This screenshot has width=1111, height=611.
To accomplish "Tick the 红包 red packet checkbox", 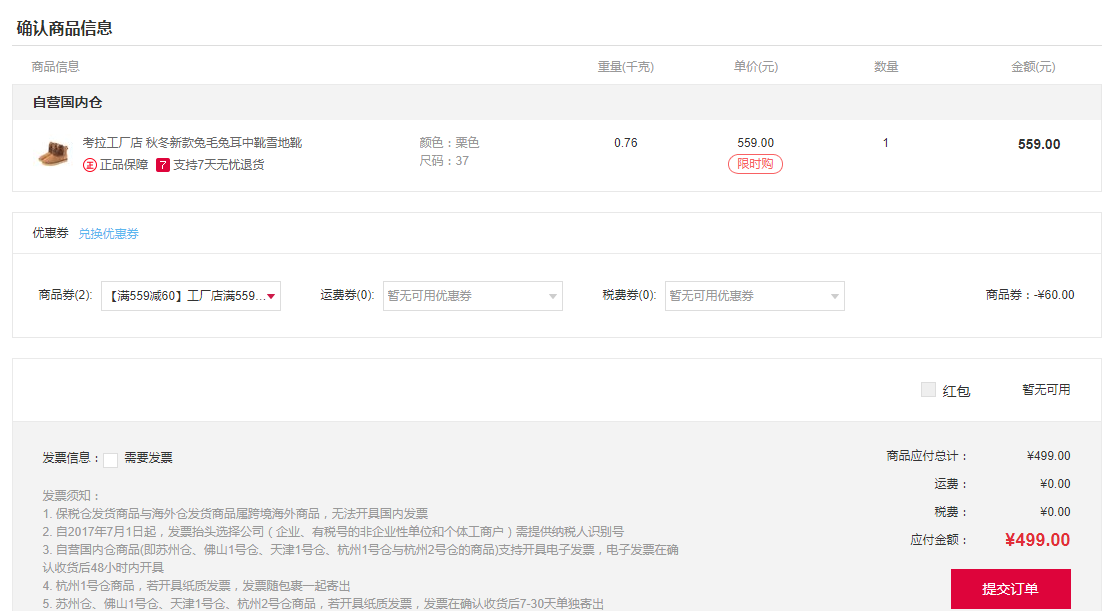I will (x=928, y=389).
